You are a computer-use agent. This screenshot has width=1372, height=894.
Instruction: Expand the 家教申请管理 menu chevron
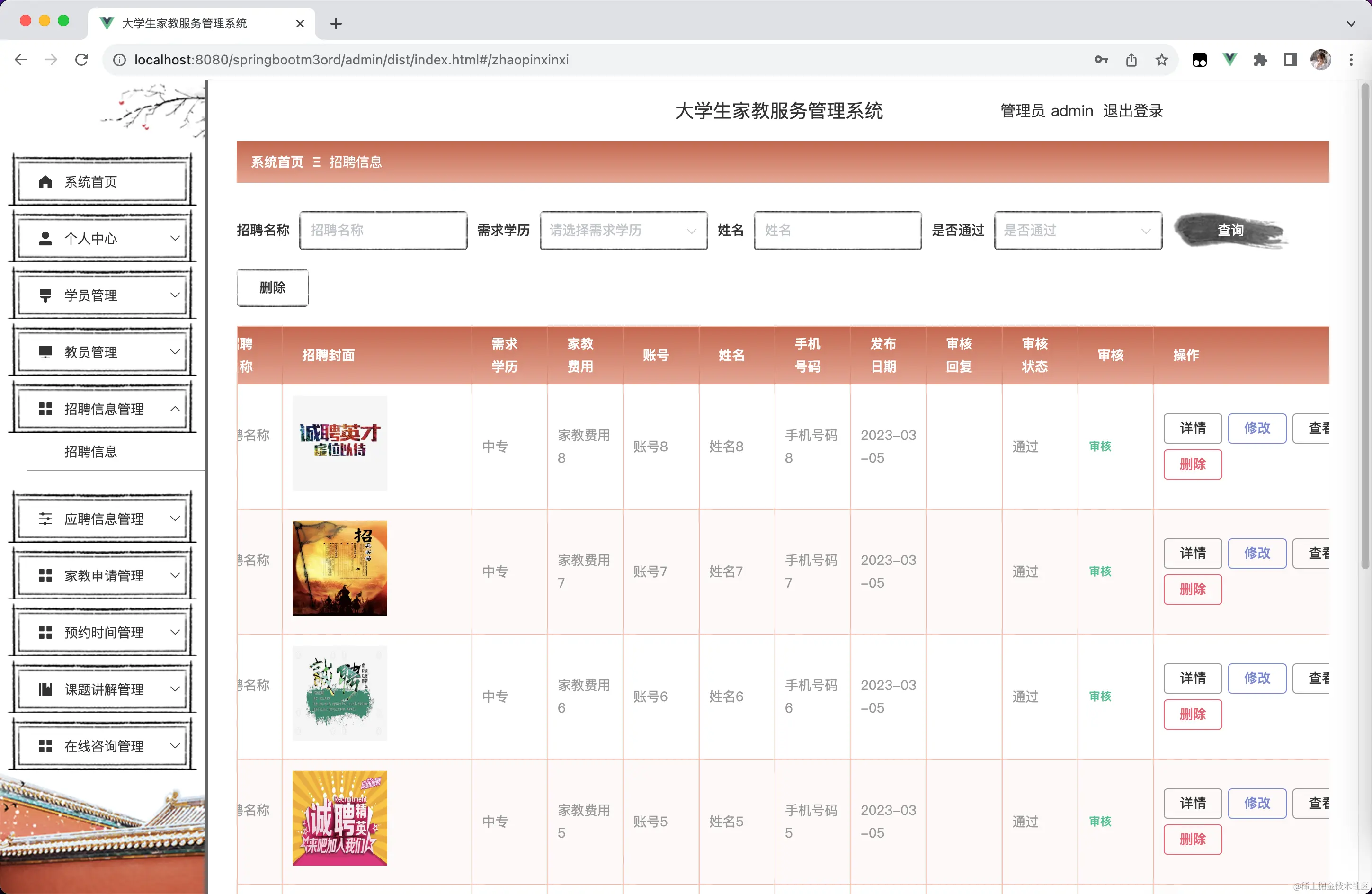click(x=175, y=575)
